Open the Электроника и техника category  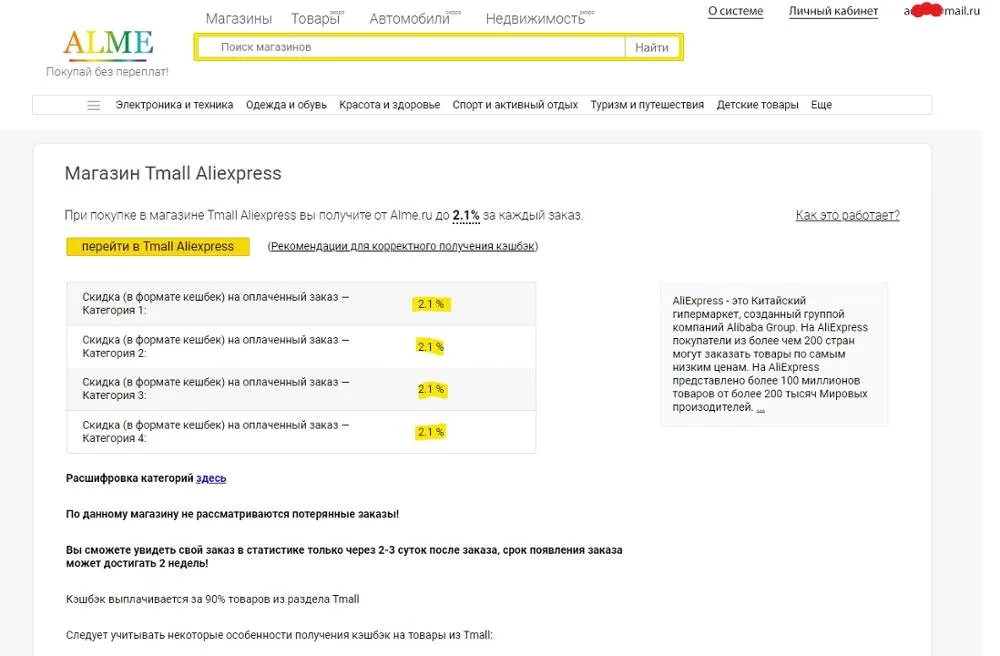(174, 105)
